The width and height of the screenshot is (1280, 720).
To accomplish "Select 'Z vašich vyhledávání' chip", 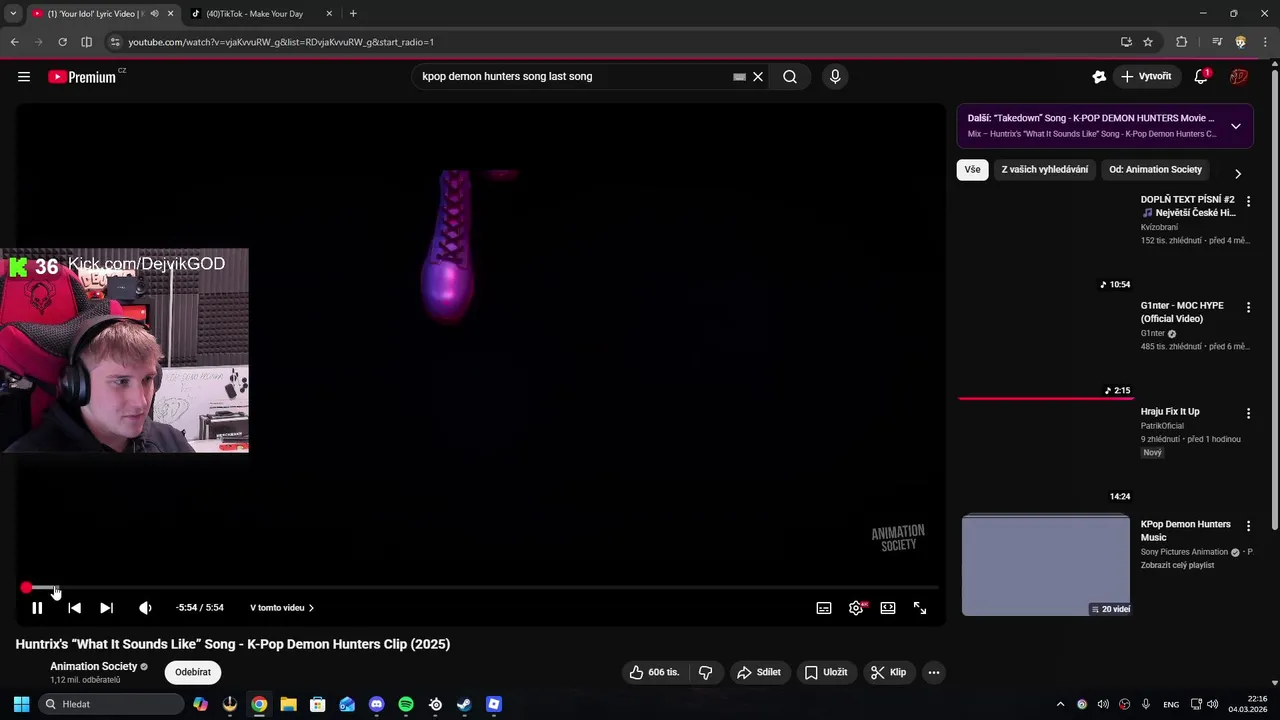I will point(1045,170).
